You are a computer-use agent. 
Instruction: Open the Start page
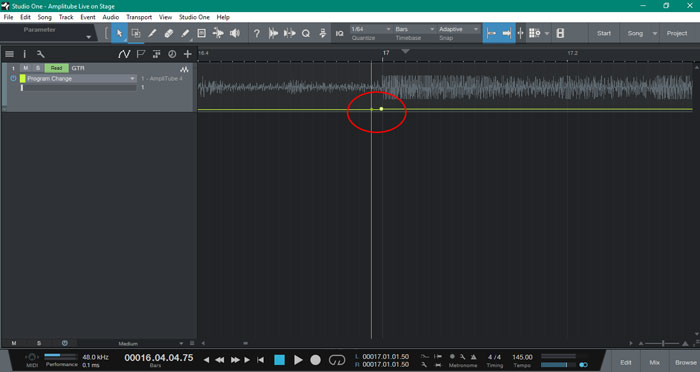pos(604,33)
